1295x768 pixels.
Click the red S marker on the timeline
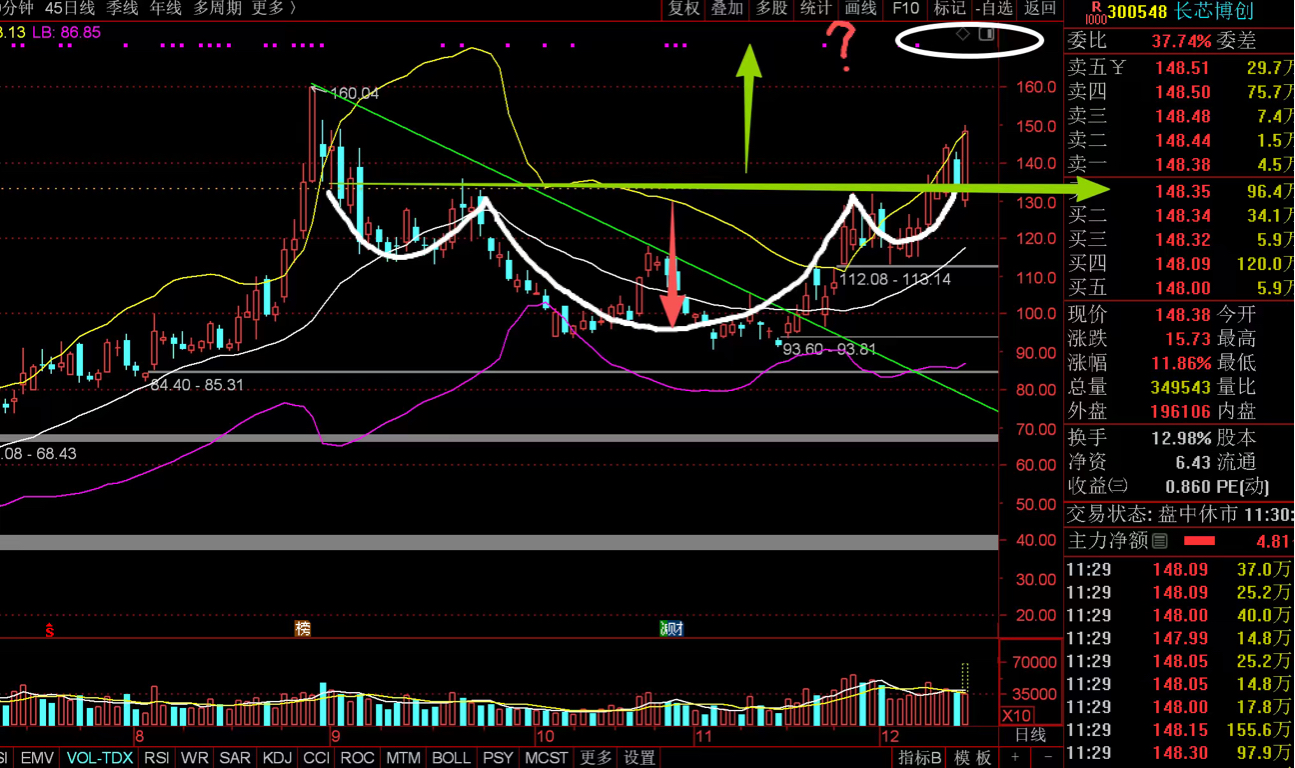49,630
